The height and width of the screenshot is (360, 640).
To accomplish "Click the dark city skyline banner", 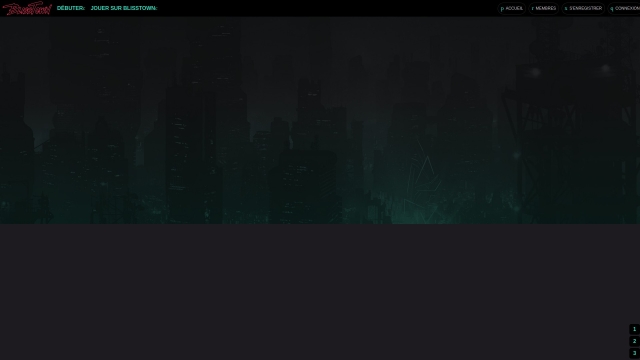I will click(x=320, y=120).
